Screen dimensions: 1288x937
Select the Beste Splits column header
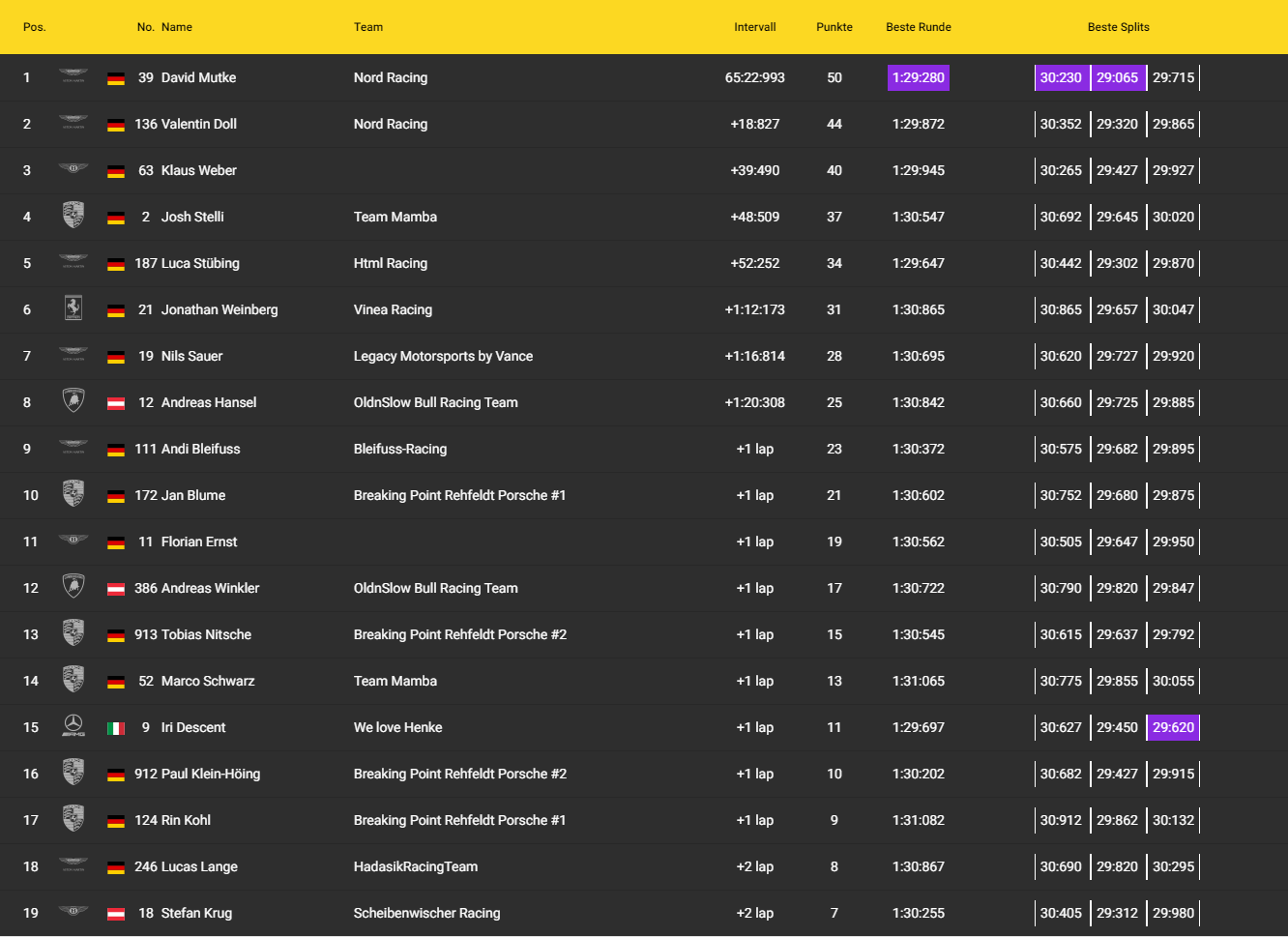click(x=1118, y=27)
